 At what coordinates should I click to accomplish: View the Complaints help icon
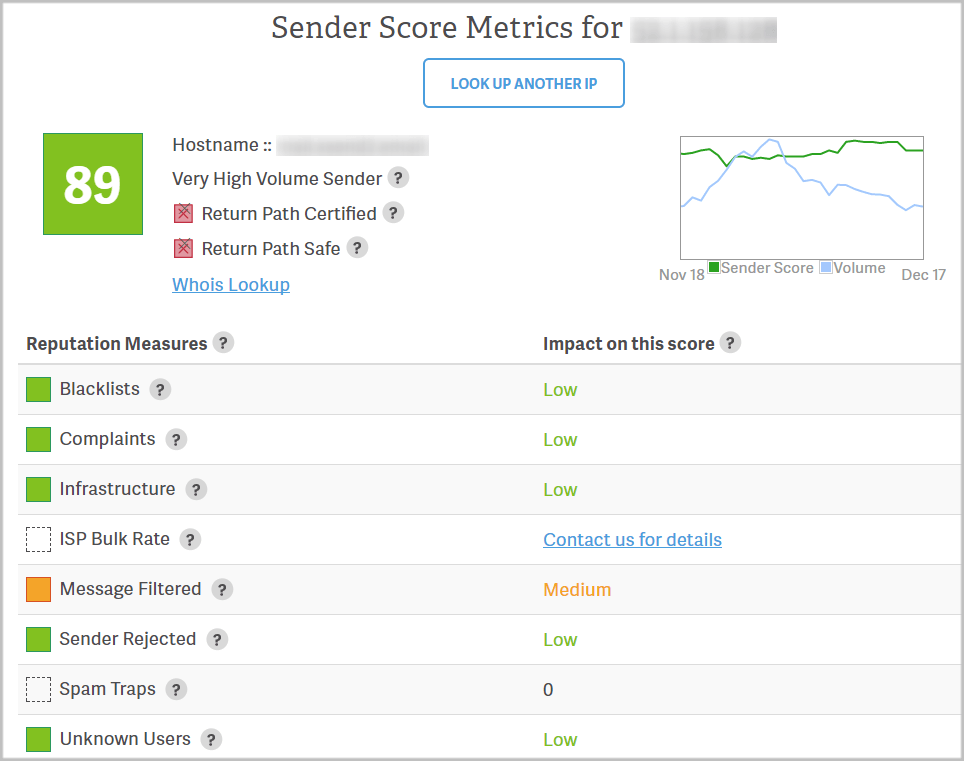177,439
